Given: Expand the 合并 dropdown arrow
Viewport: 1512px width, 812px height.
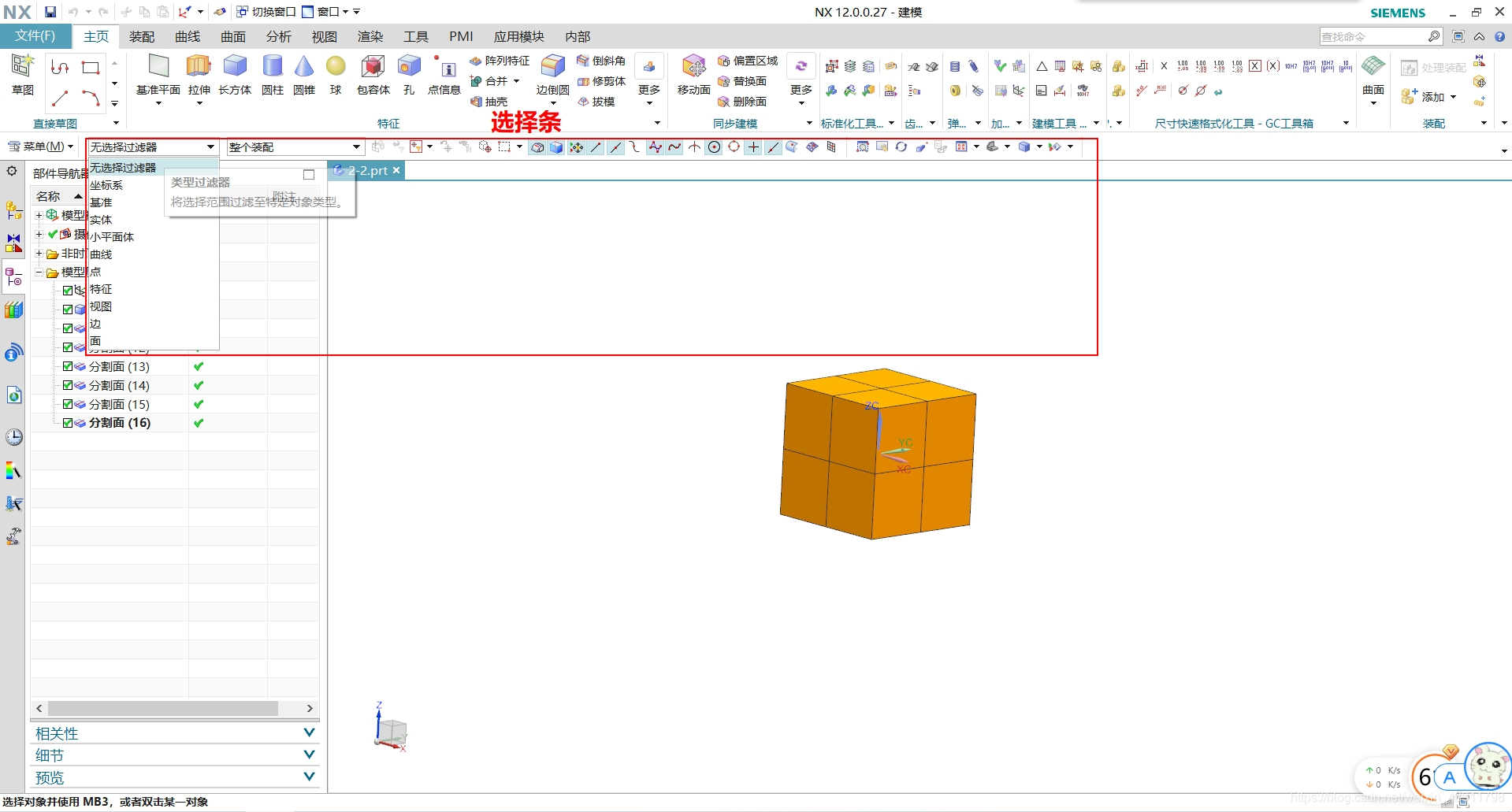Looking at the screenshot, I should coord(516,81).
